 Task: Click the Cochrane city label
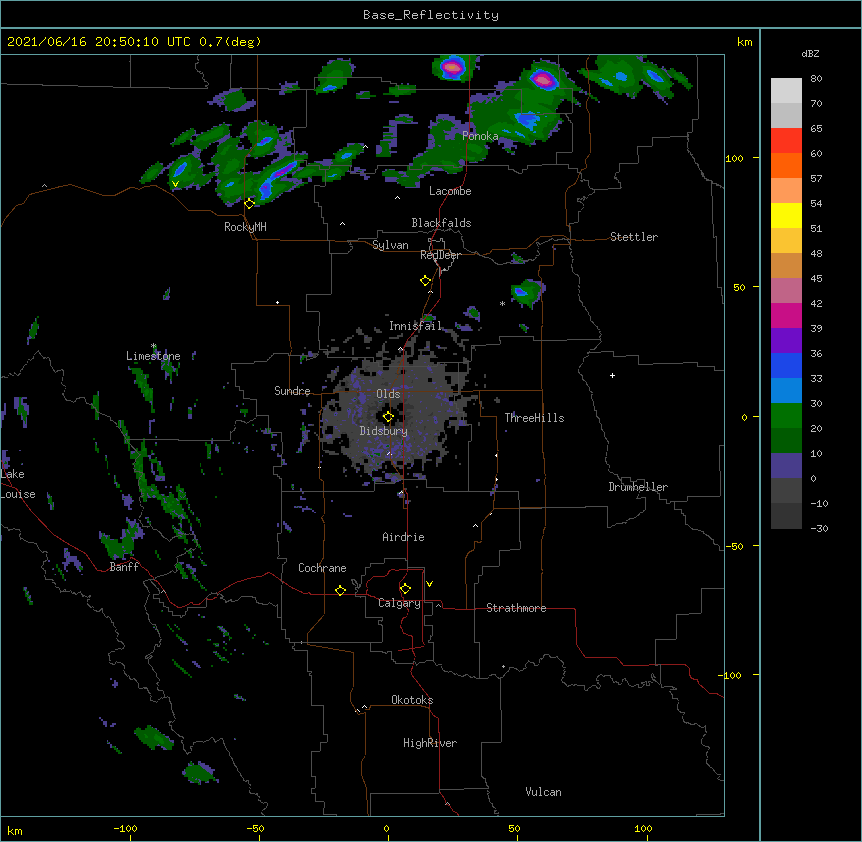click(322, 568)
